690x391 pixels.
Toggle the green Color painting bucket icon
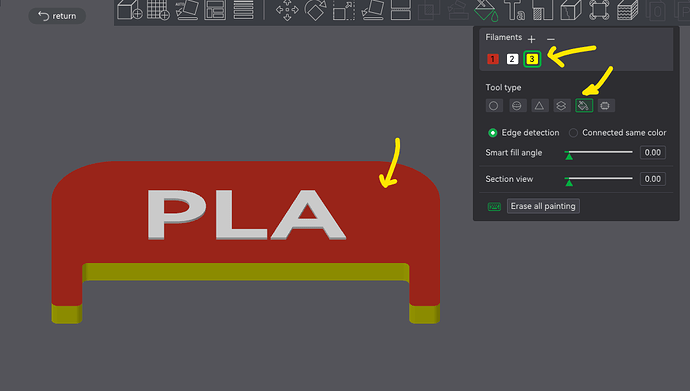[485, 11]
